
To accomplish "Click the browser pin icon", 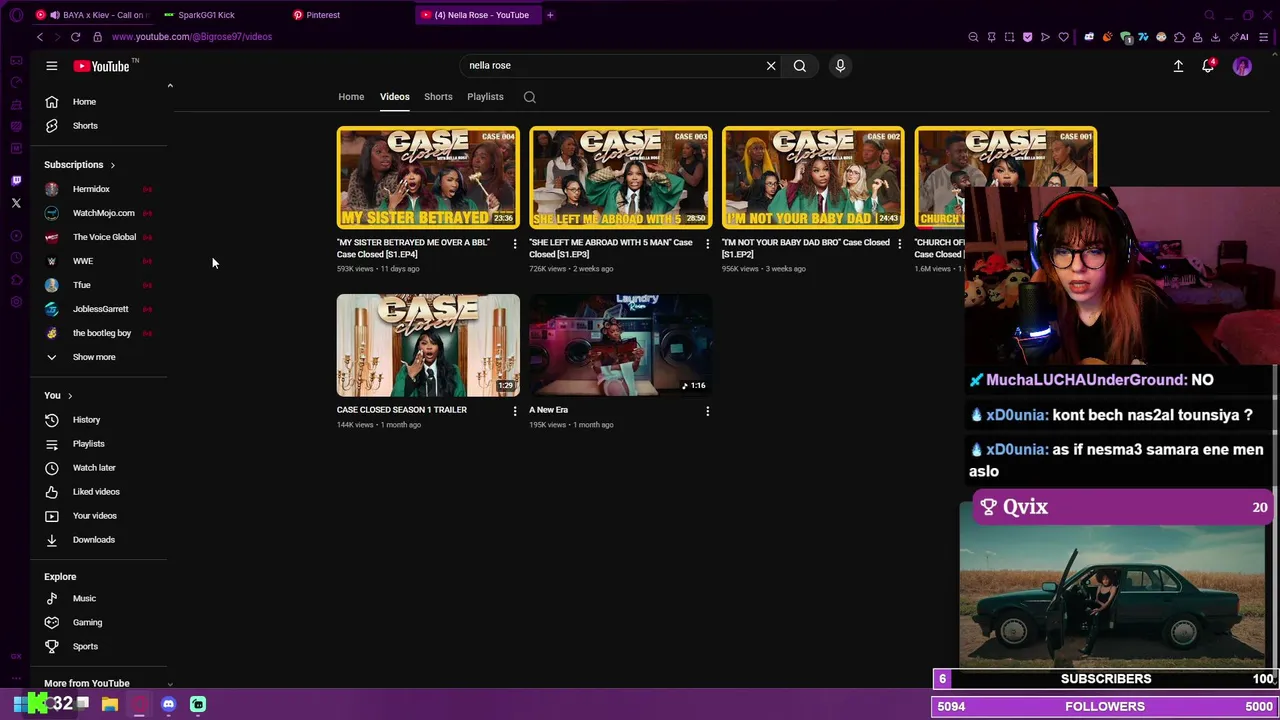I will coord(991,37).
